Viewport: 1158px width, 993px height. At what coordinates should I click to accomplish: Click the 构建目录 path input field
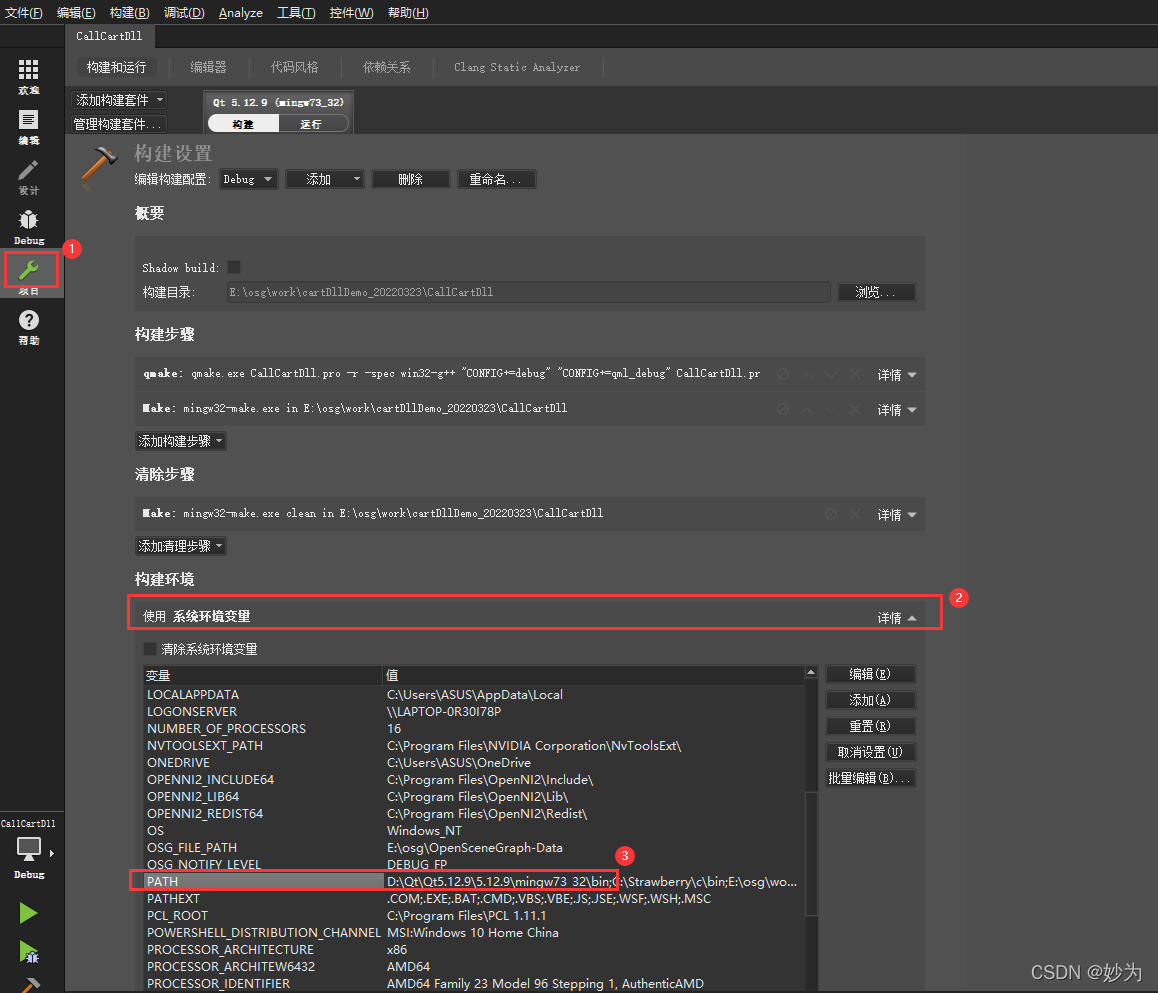528,292
